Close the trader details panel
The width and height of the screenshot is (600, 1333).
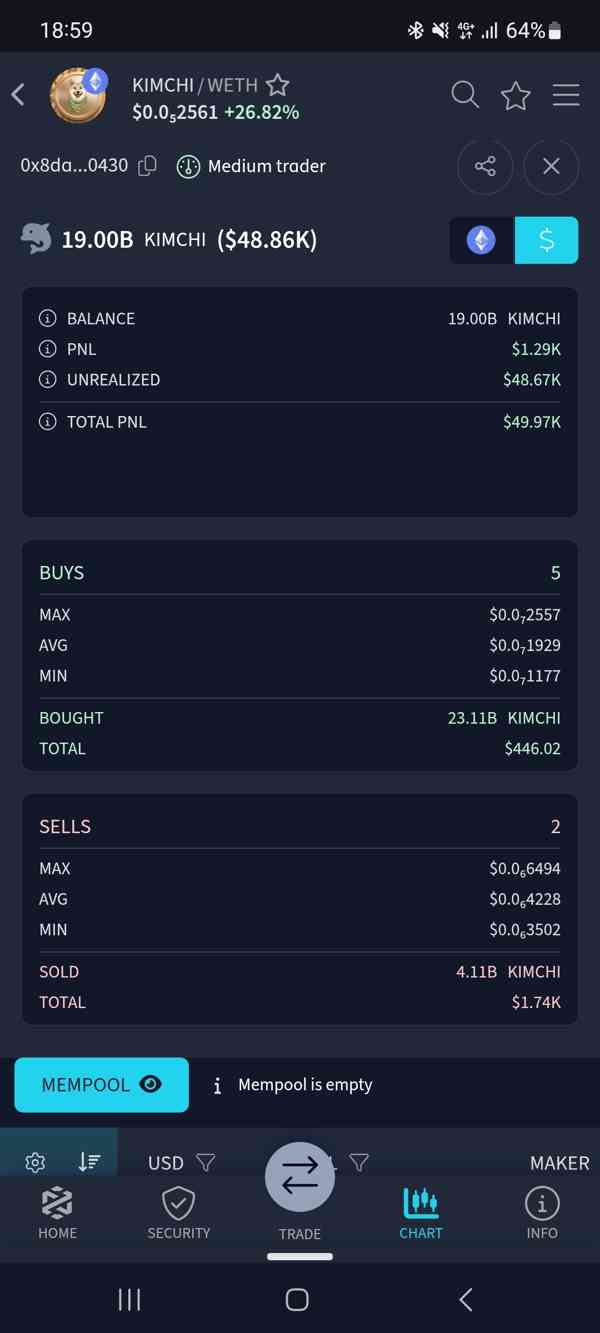(x=551, y=166)
